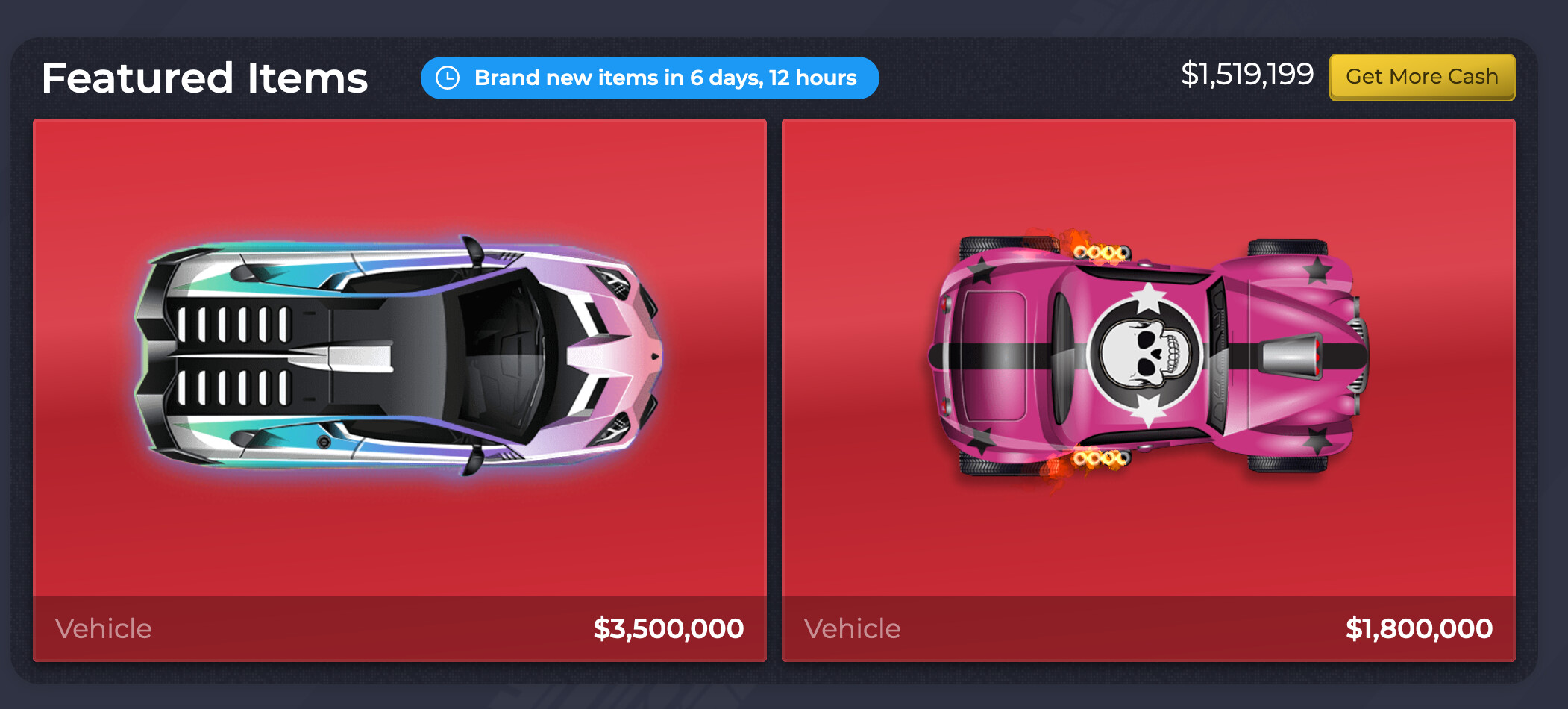The width and height of the screenshot is (1568, 709).
Task: Click the upper white engine vent slats on the supercar
Action: tap(233, 325)
